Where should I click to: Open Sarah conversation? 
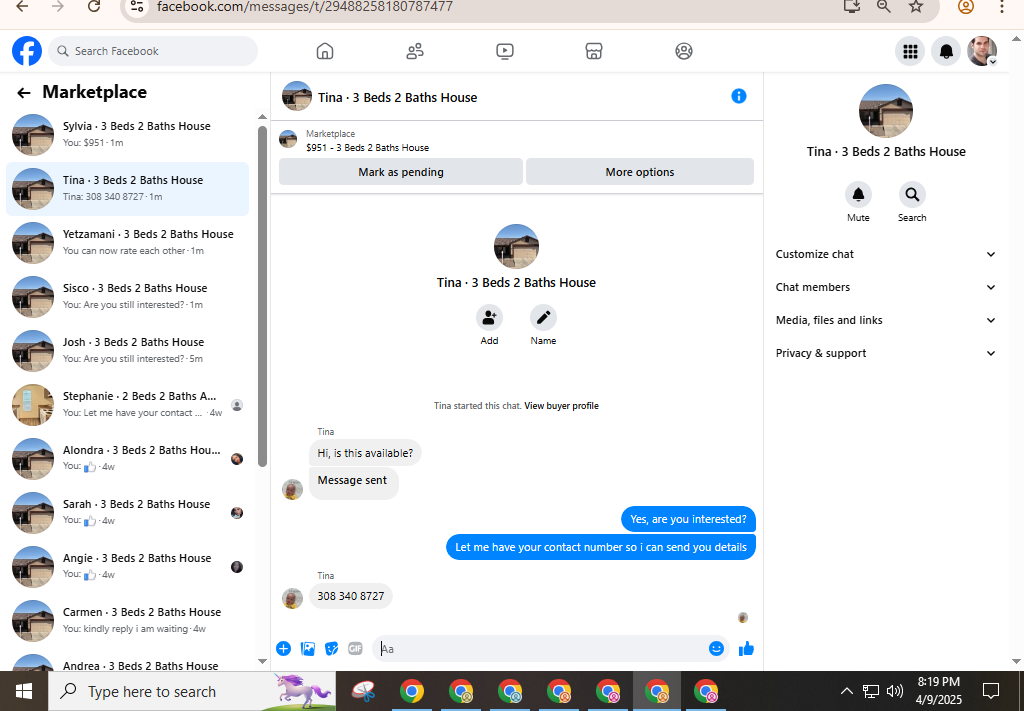tap(127, 513)
